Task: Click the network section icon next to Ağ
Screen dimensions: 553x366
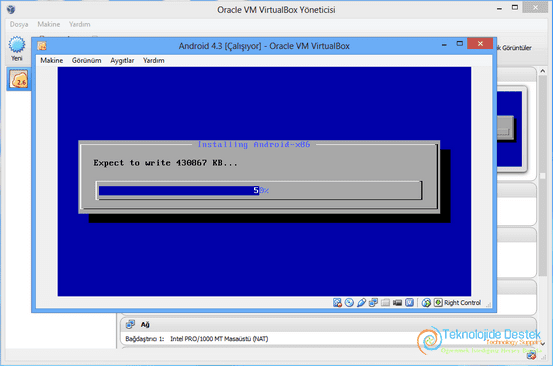Action: [x=130, y=324]
